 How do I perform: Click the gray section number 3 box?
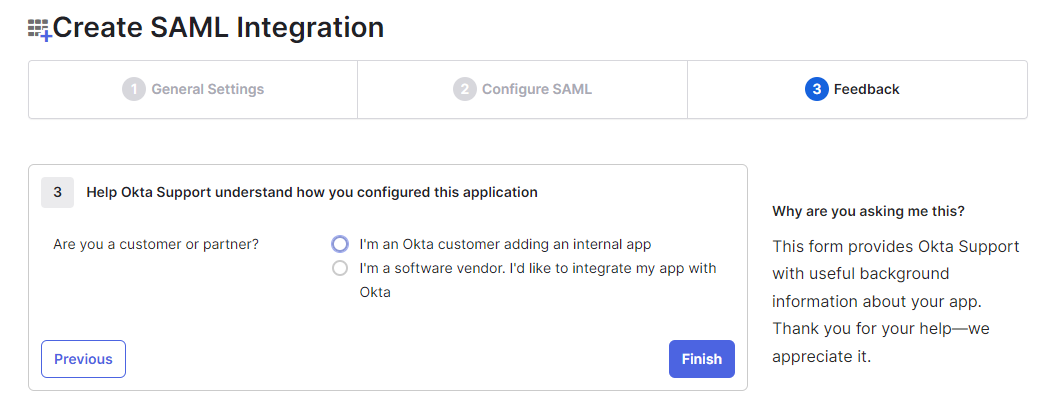point(57,193)
